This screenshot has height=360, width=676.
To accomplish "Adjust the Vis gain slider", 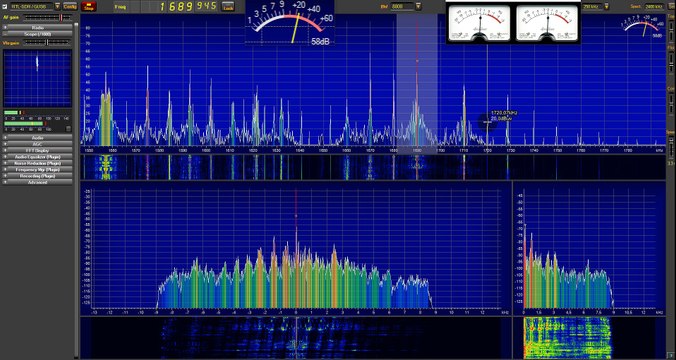I will tap(47, 42).
